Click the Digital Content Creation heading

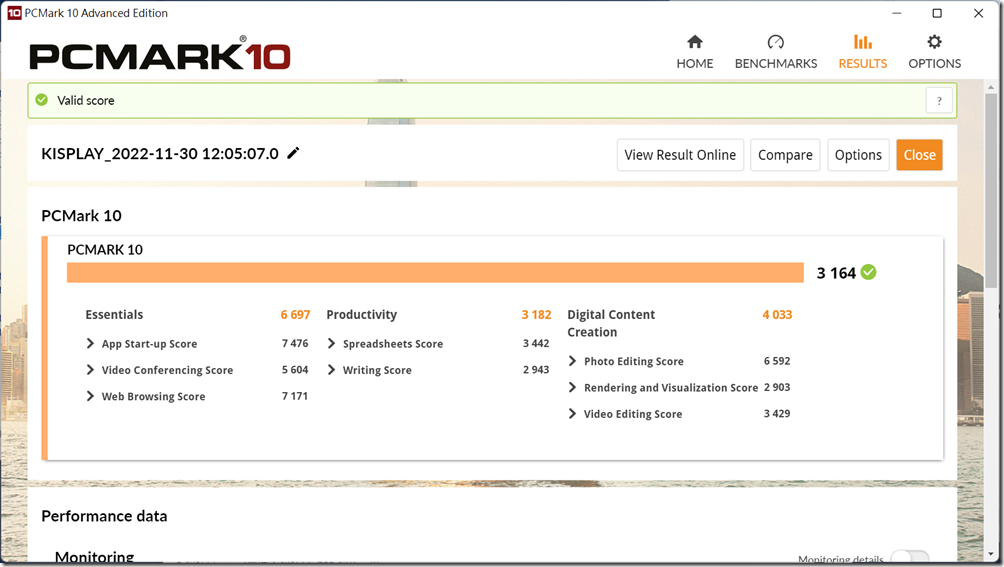(x=611, y=323)
